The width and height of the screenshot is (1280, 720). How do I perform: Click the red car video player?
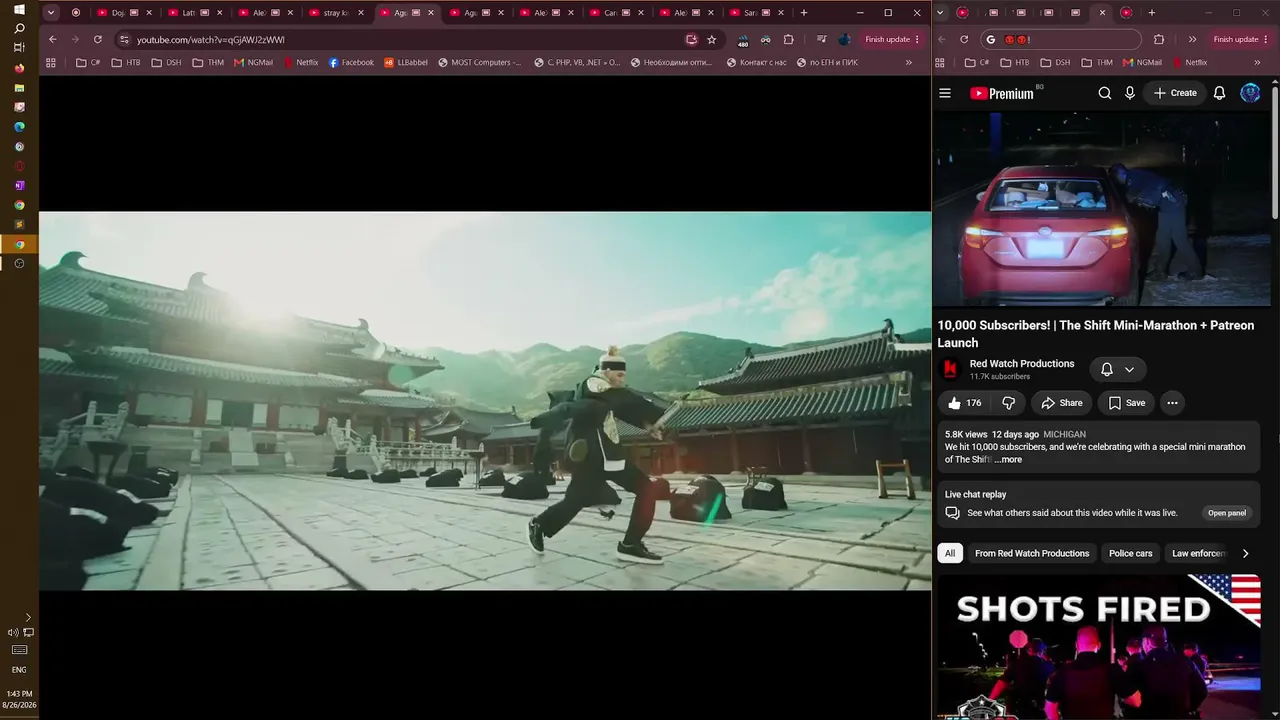point(1102,211)
